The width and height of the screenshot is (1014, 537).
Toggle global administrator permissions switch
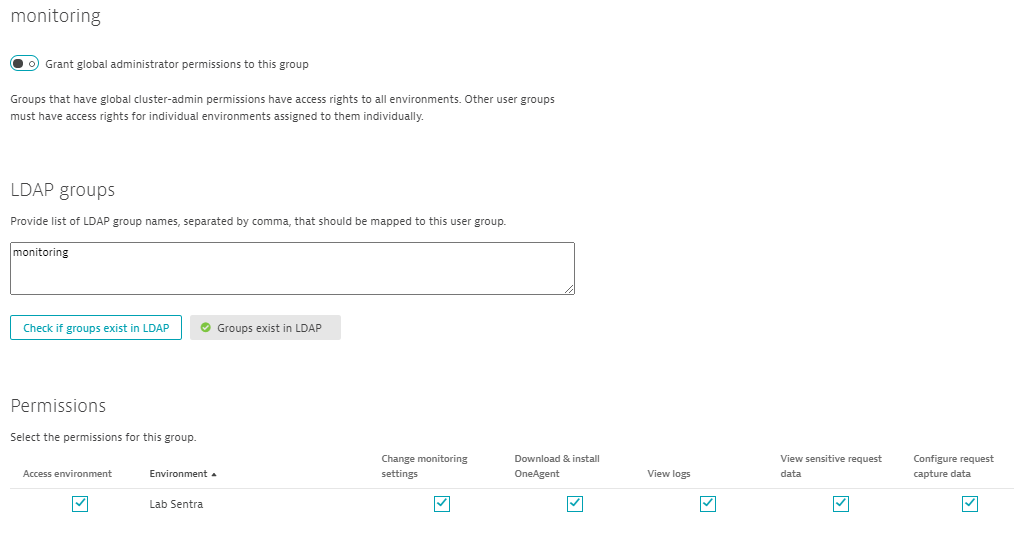[24, 64]
